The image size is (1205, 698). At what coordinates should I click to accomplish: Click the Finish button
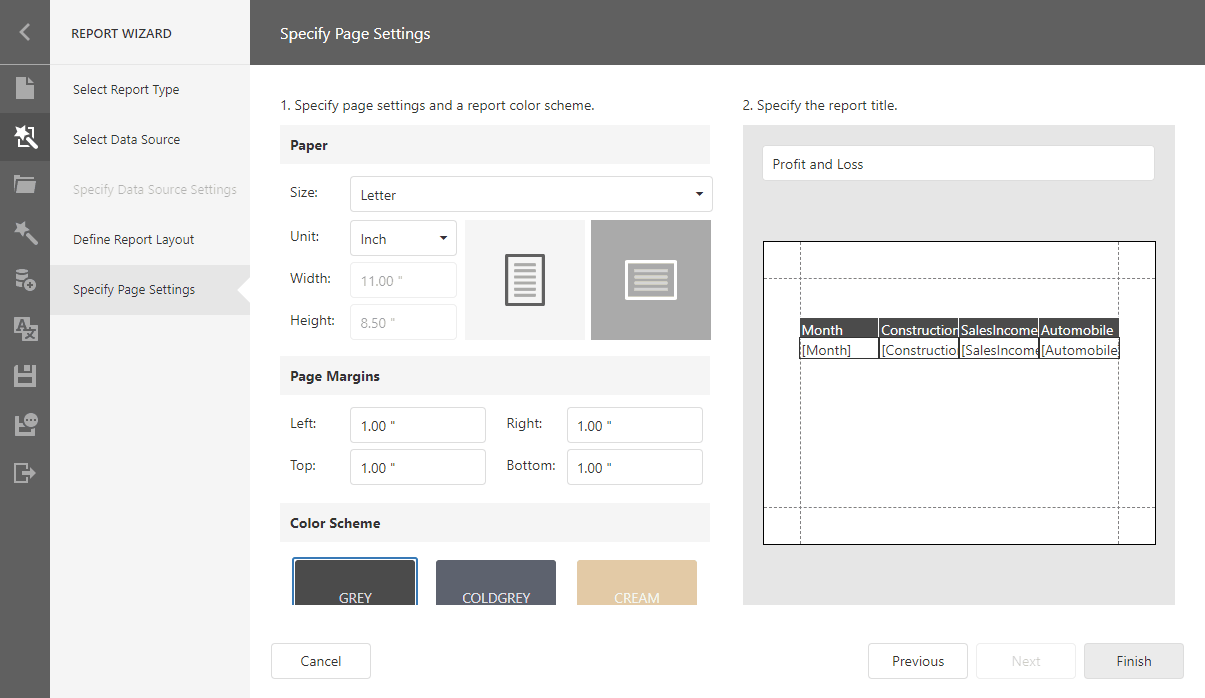tap(1133, 660)
